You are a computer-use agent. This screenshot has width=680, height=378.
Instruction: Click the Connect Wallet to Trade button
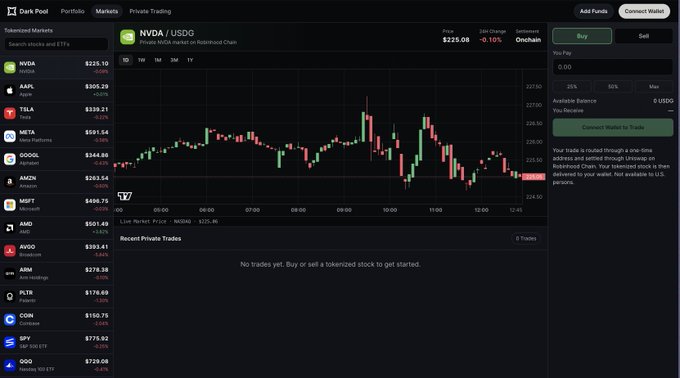[x=613, y=127]
